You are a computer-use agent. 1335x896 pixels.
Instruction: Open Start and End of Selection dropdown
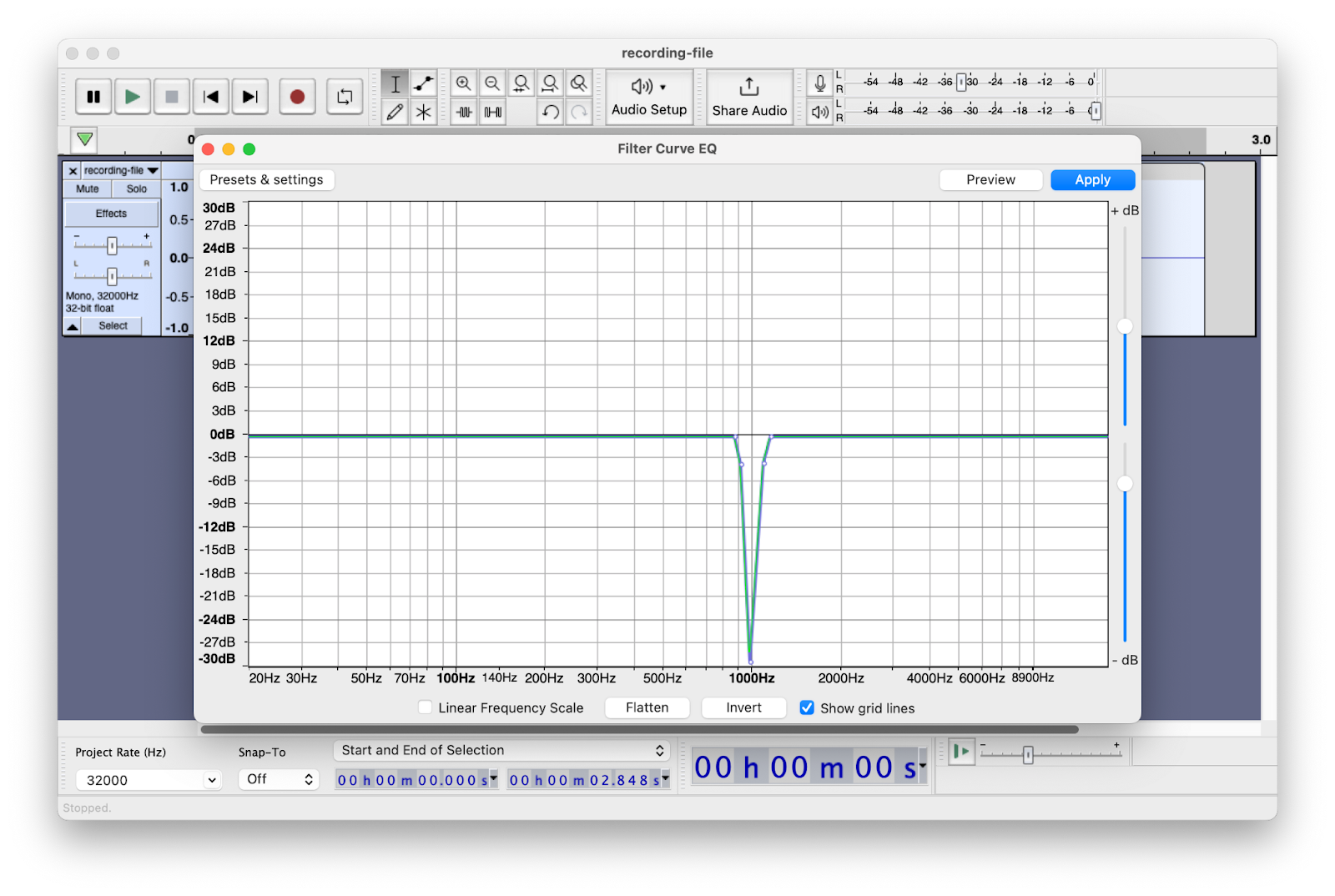[x=501, y=751]
